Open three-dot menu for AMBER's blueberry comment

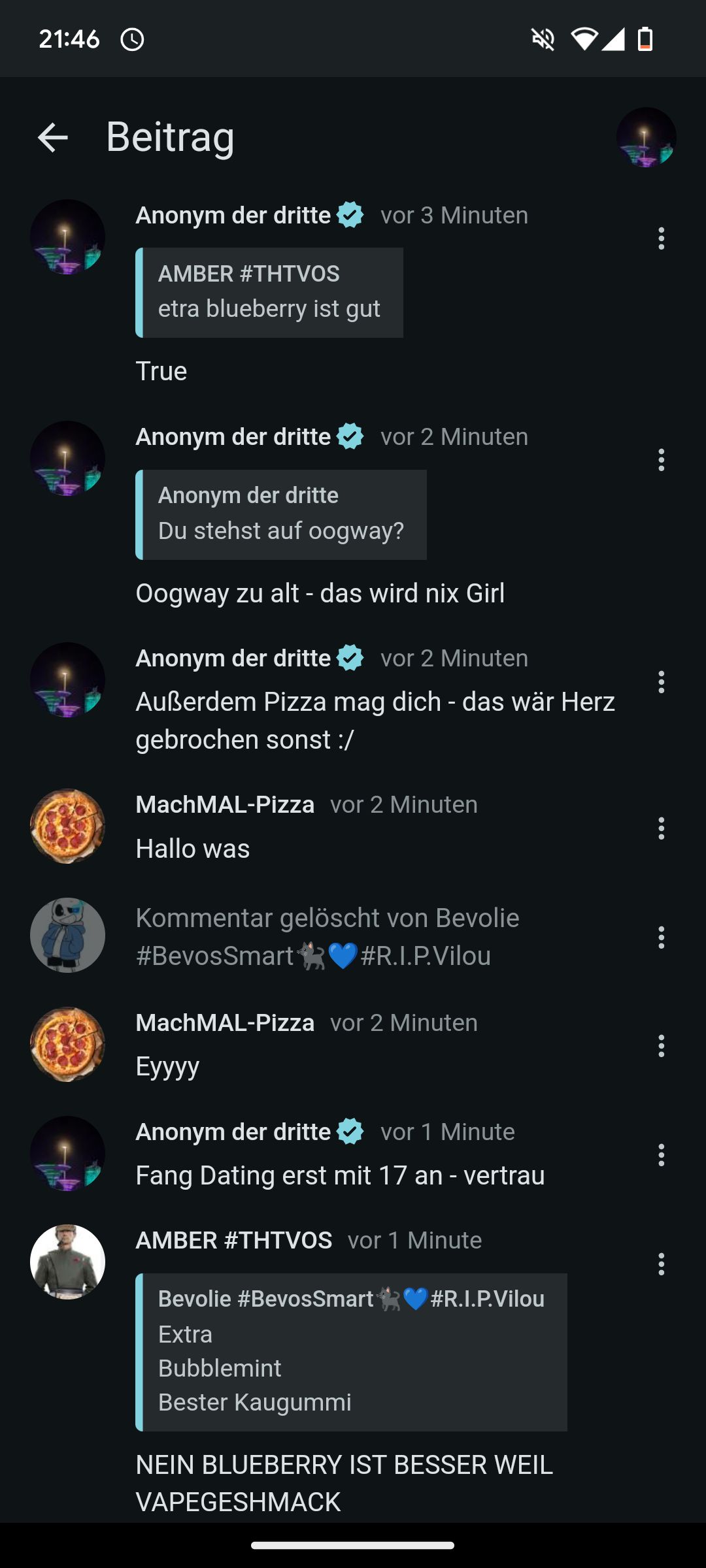(x=661, y=1264)
